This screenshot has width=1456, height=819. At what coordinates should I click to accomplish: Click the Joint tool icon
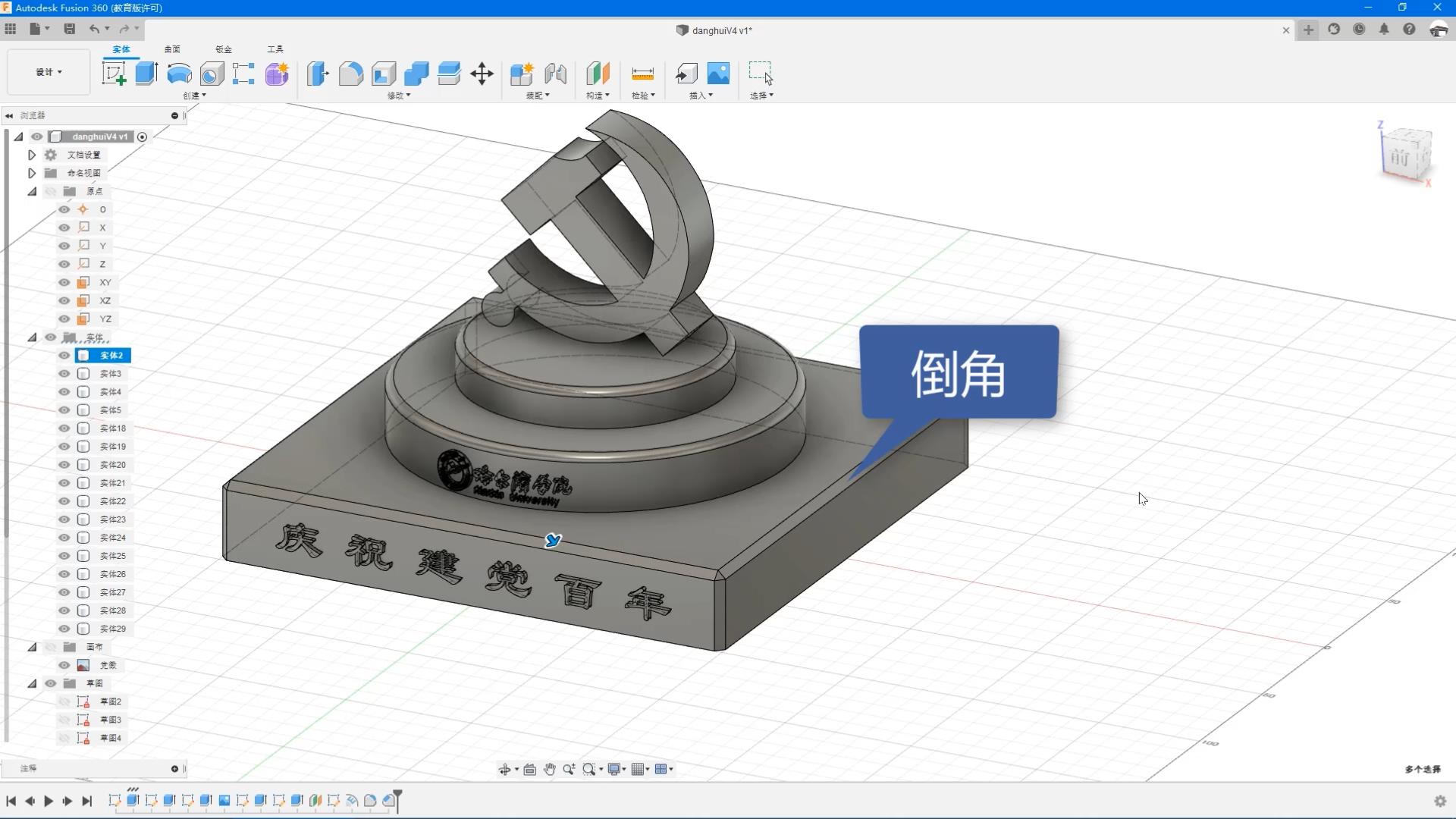click(555, 74)
